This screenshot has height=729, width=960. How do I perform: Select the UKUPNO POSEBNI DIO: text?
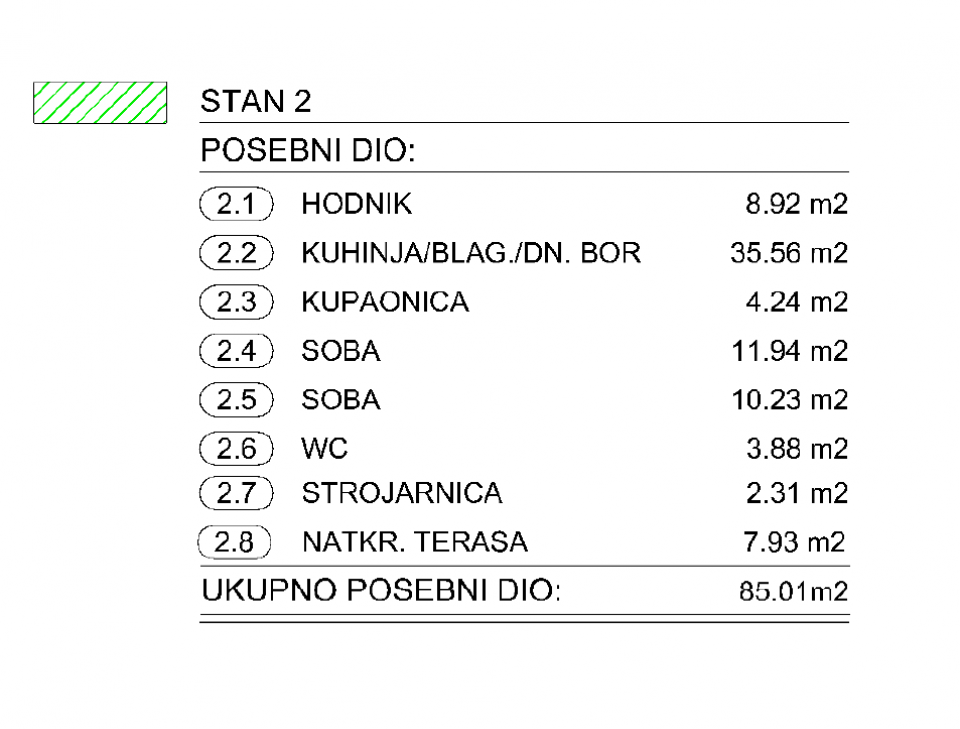382,591
